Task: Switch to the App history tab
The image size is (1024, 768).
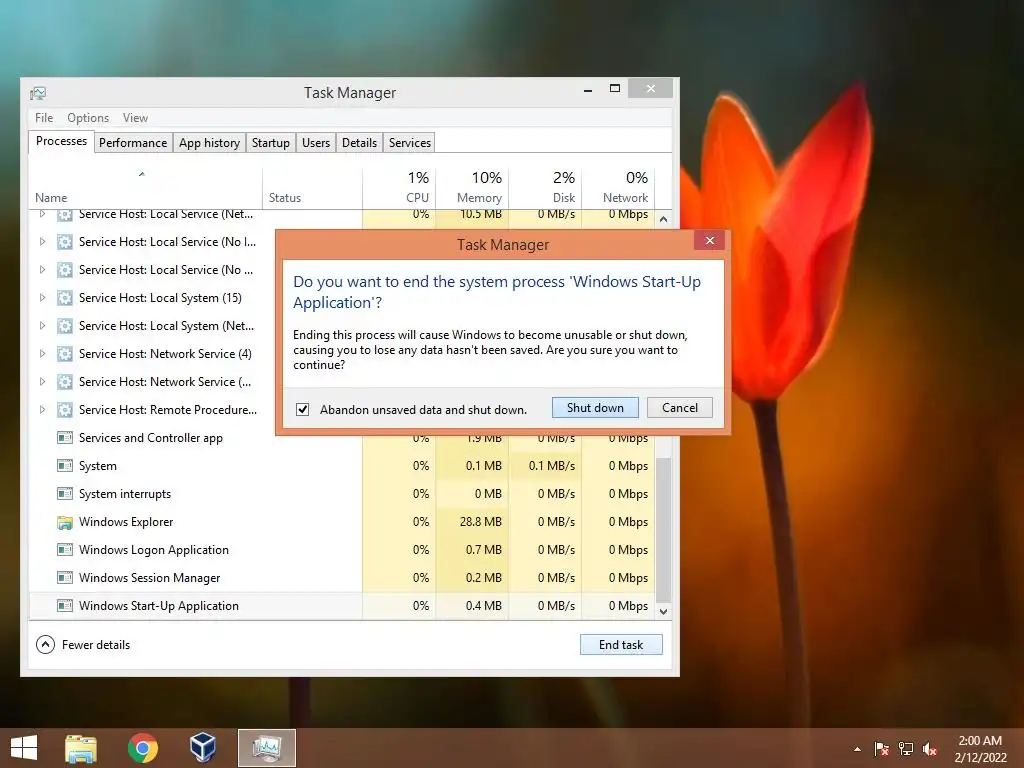Action: 209,143
